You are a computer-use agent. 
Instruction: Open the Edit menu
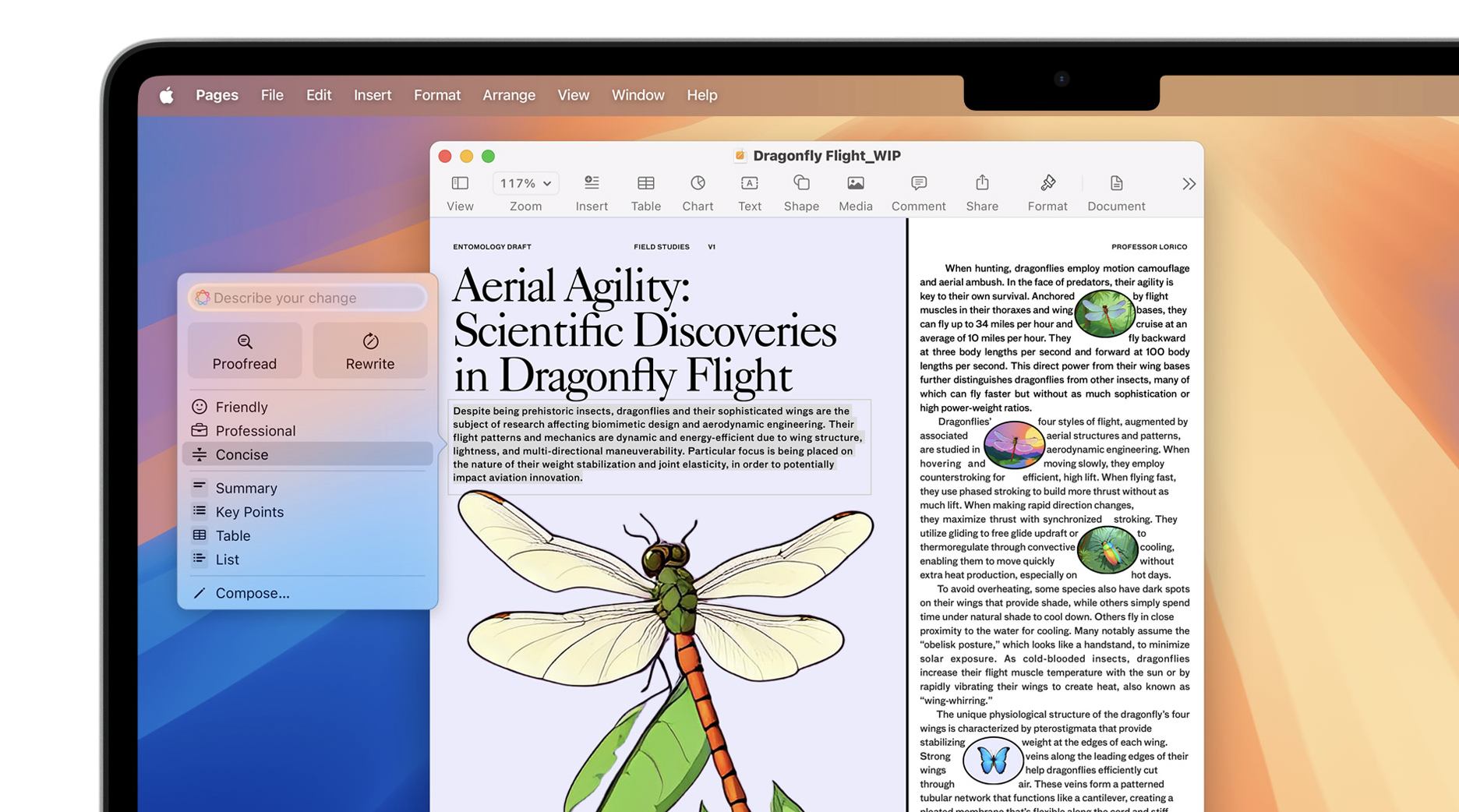(x=319, y=95)
